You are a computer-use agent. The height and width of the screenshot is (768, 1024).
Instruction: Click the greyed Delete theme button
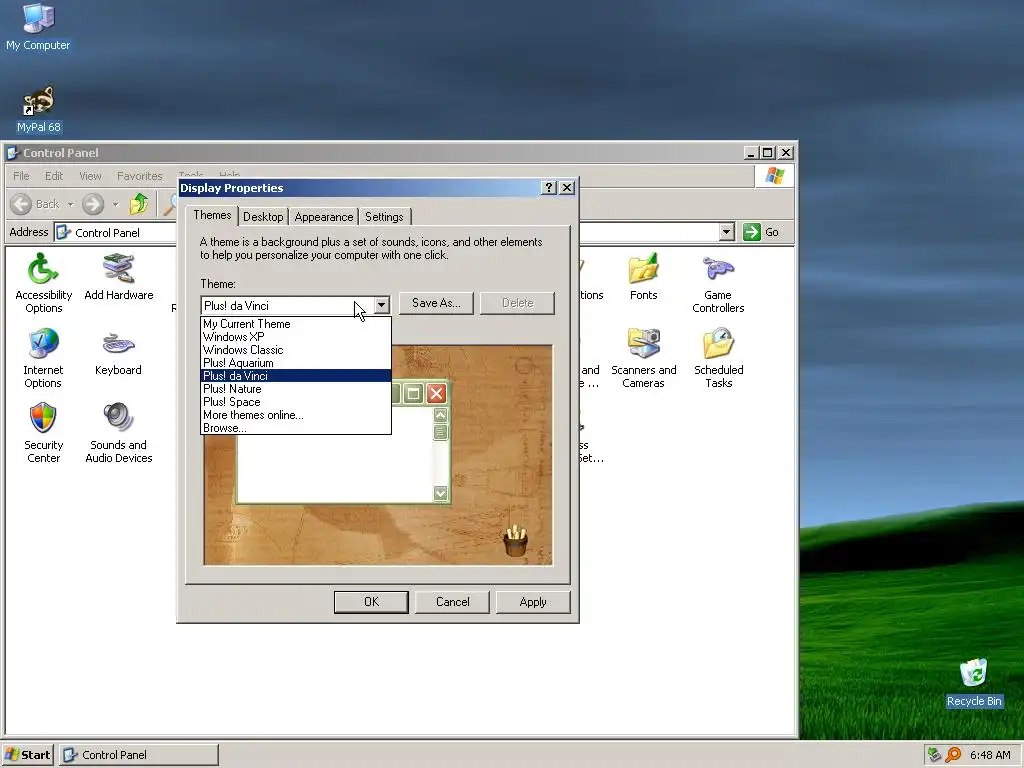517,303
